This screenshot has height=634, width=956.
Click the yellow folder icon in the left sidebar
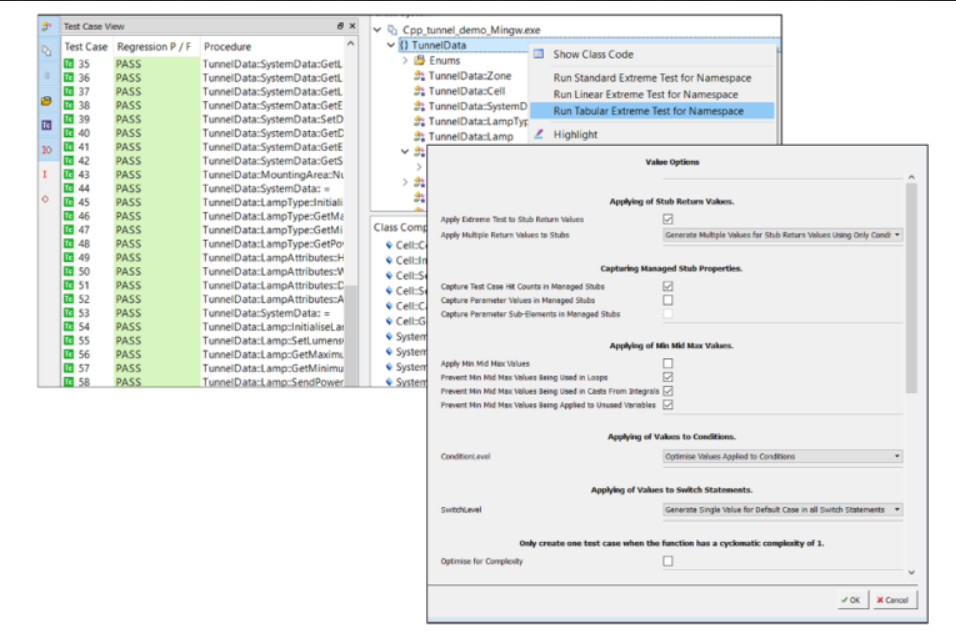click(46, 101)
